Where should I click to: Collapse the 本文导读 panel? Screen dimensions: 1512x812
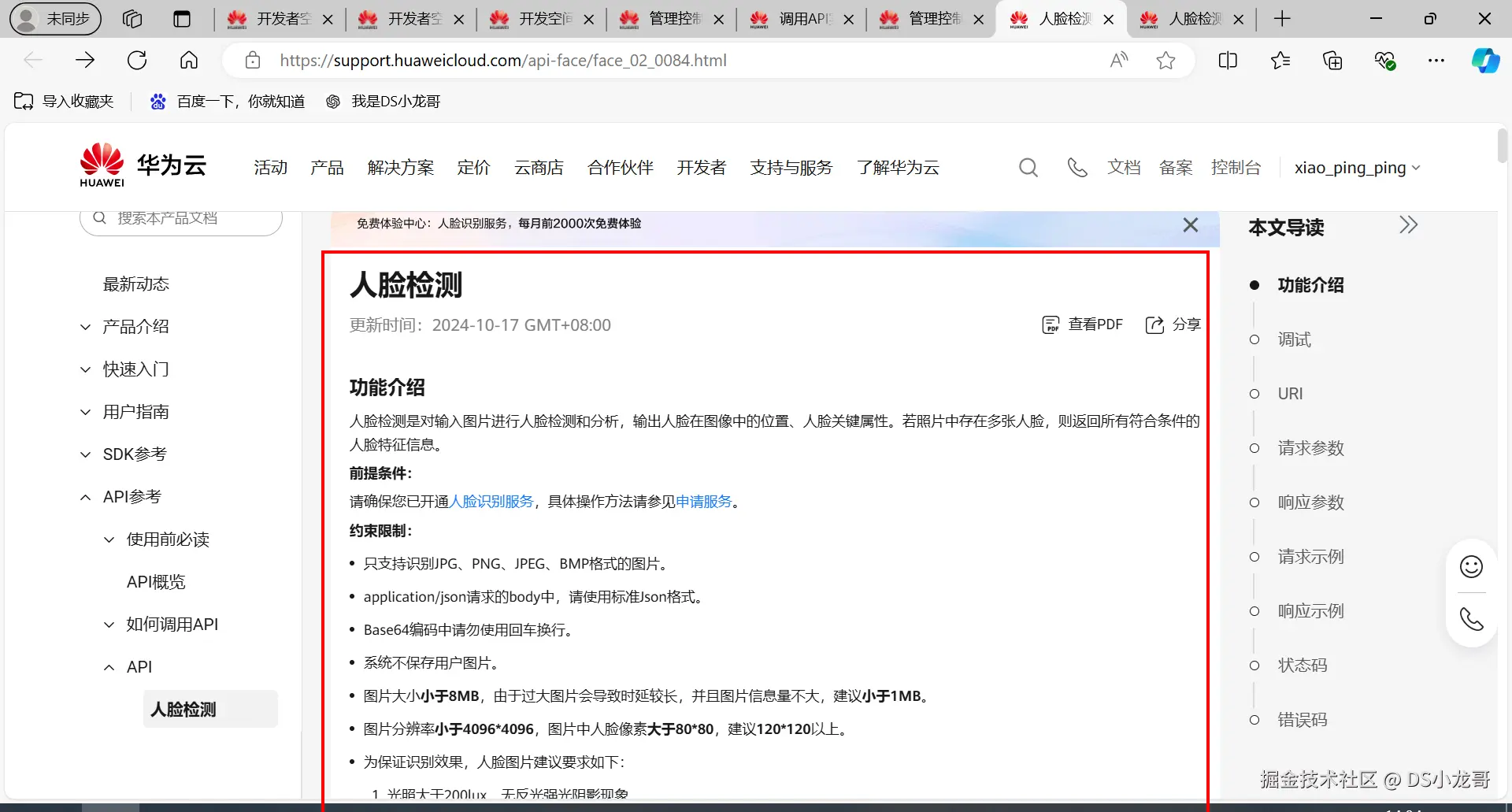pyautogui.click(x=1409, y=225)
